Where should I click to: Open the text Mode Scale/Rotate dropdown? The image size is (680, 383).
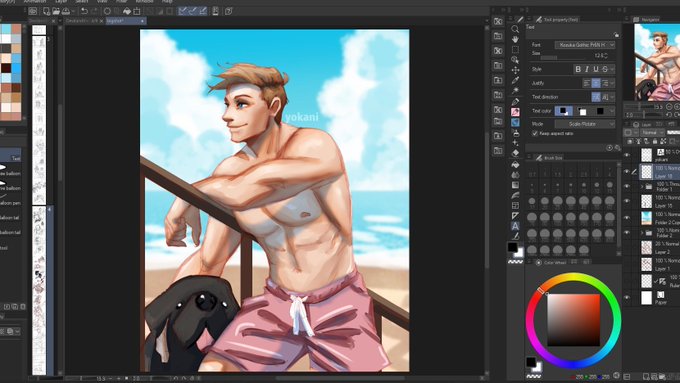(x=585, y=124)
